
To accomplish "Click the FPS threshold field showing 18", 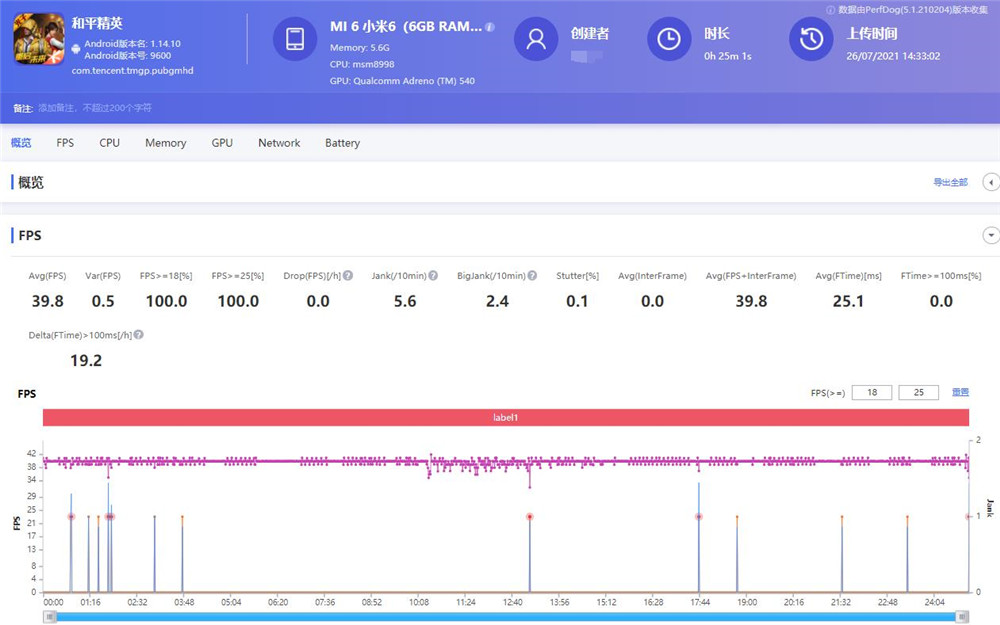I will pyautogui.click(x=871, y=393).
